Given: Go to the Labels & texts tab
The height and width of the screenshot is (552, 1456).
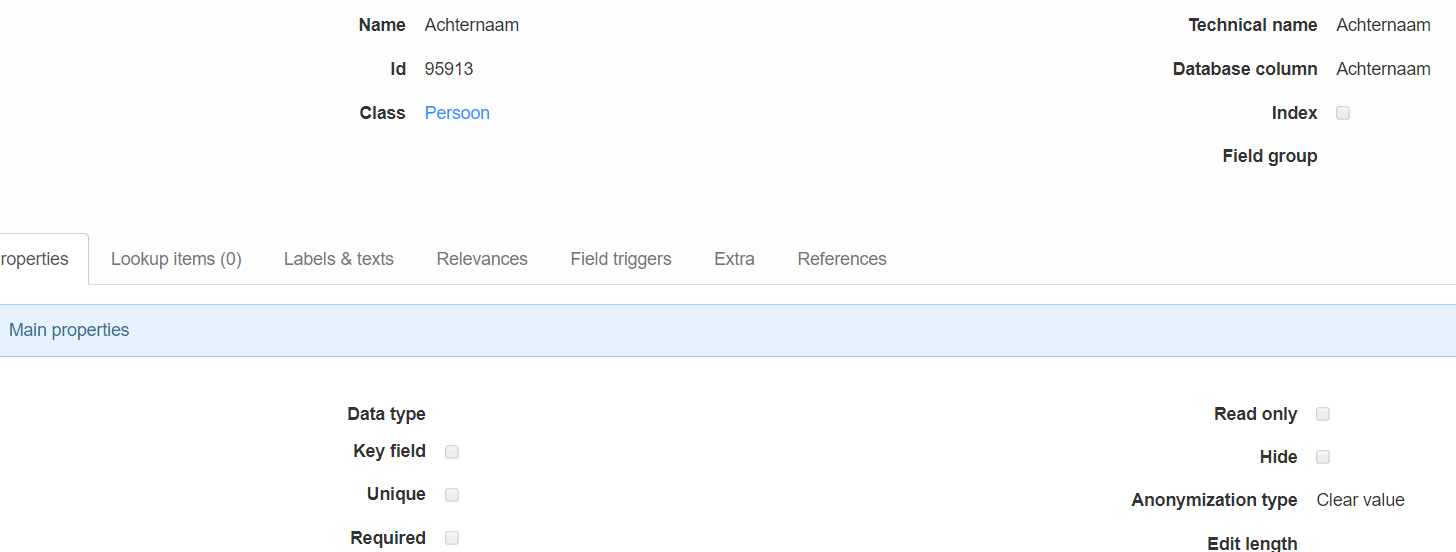Looking at the screenshot, I should [338, 259].
